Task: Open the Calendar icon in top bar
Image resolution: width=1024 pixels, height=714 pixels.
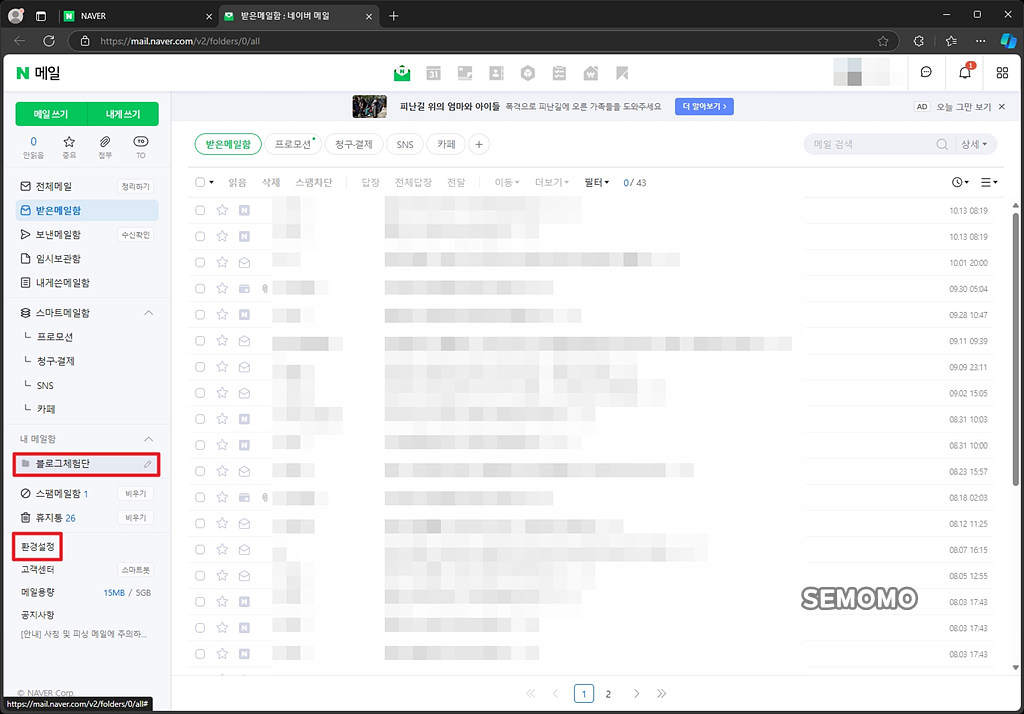Action: point(433,73)
